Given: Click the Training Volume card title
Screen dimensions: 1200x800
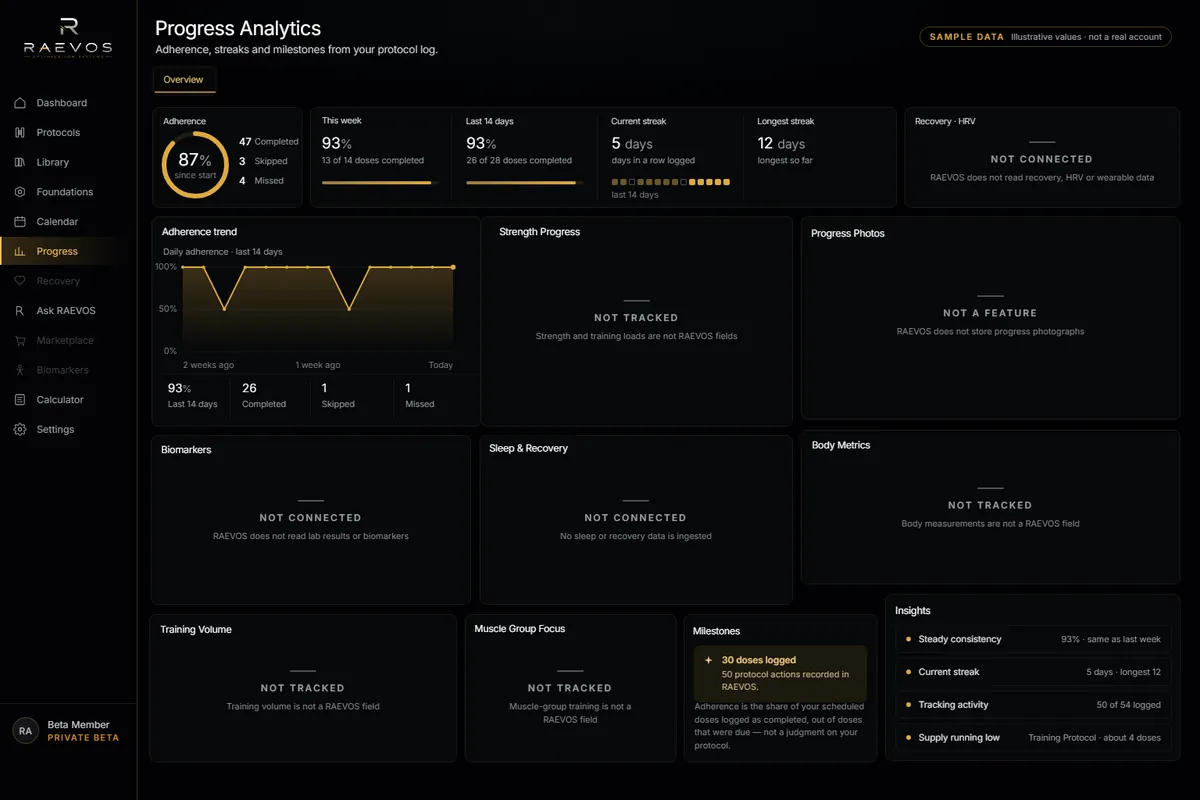Looking at the screenshot, I should [196, 630].
